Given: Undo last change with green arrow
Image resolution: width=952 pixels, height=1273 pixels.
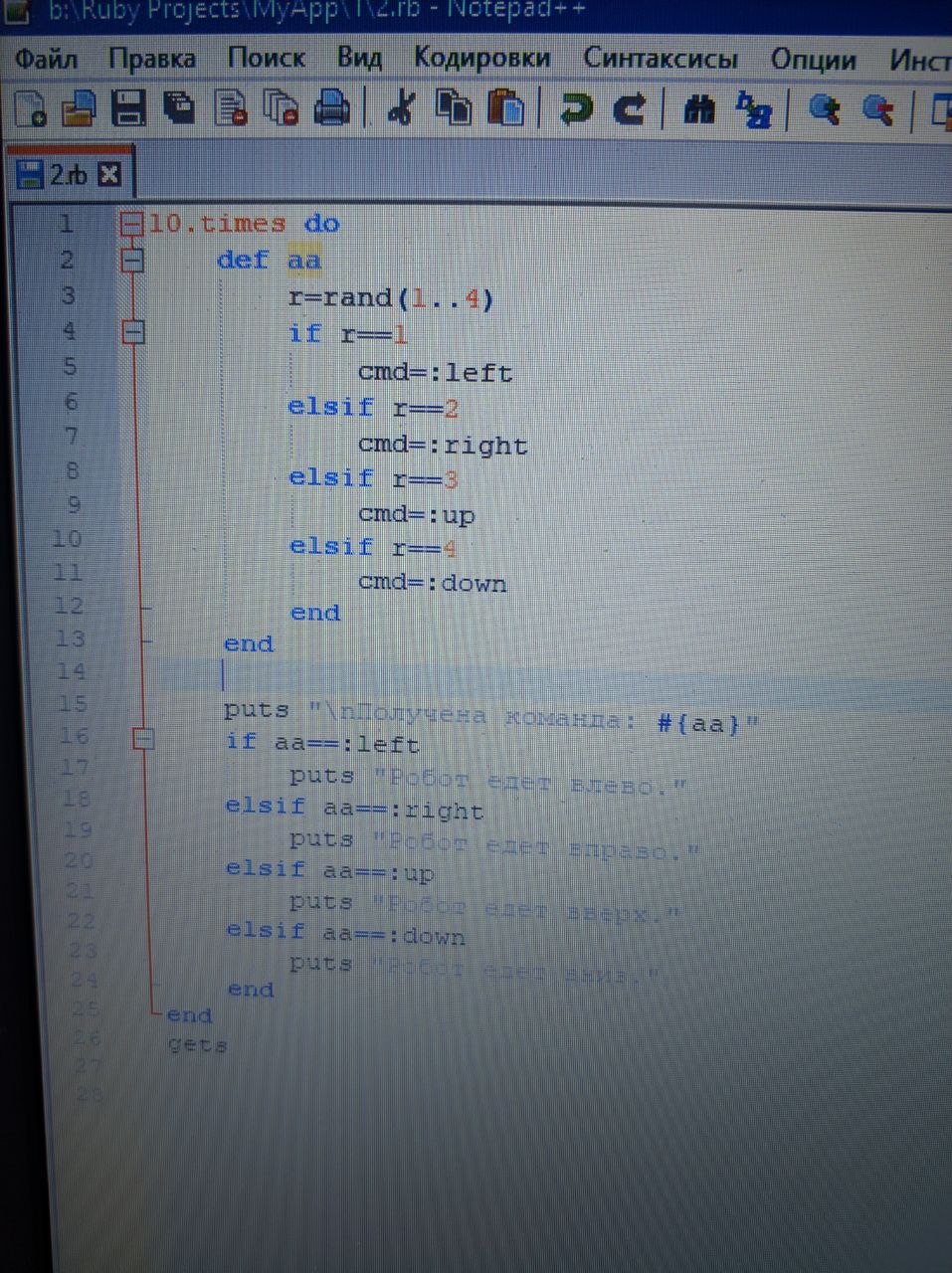Looking at the screenshot, I should [x=576, y=107].
